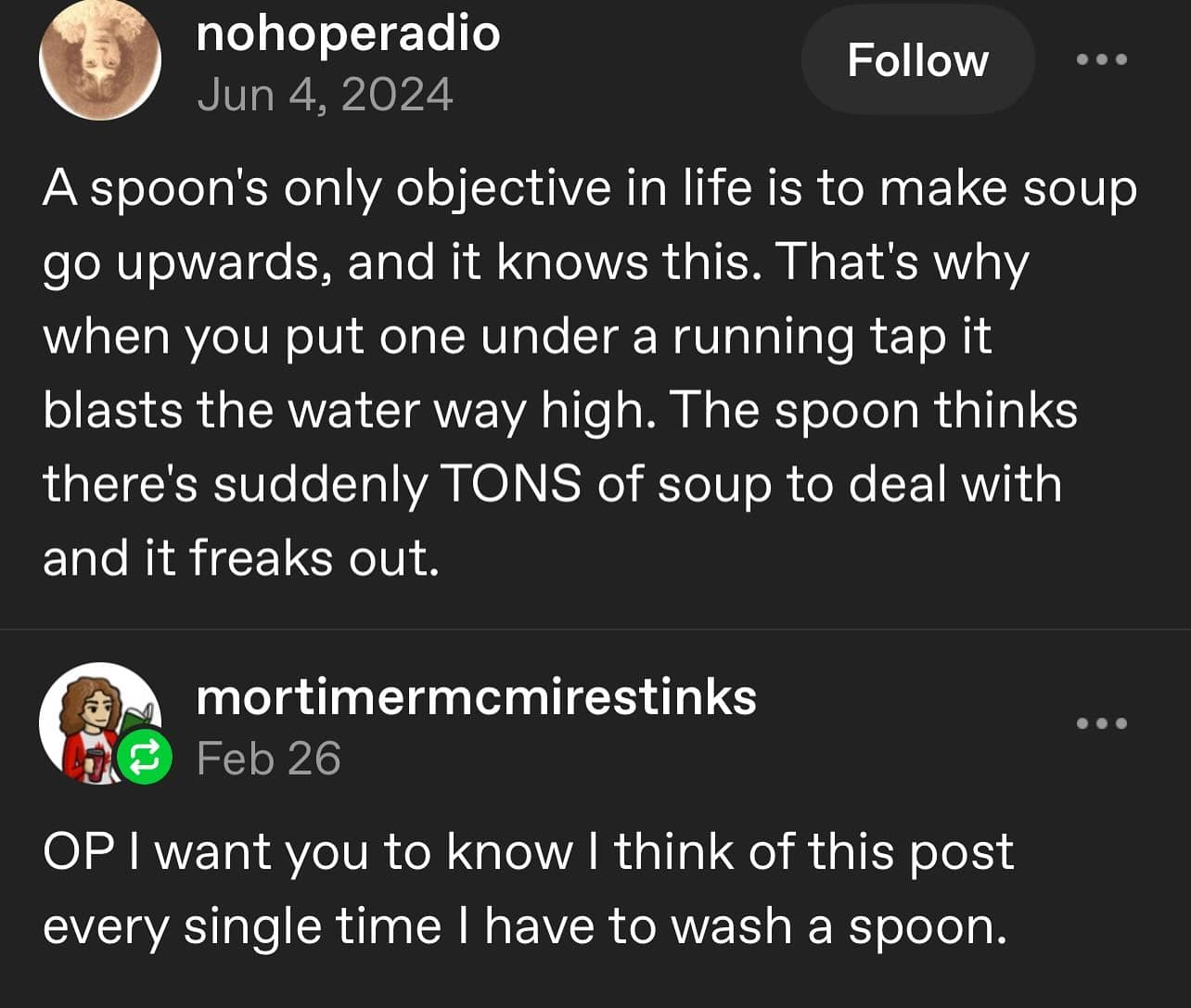Open nohoperadio's profile avatar
The width and height of the screenshot is (1191, 1008).
point(100,60)
